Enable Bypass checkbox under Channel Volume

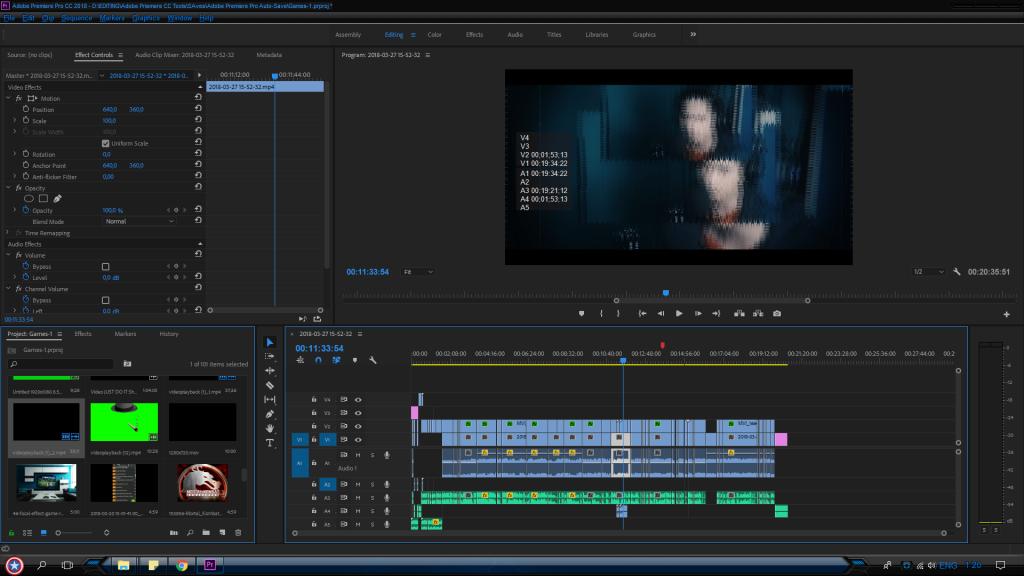pyautogui.click(x=105, y=300)
